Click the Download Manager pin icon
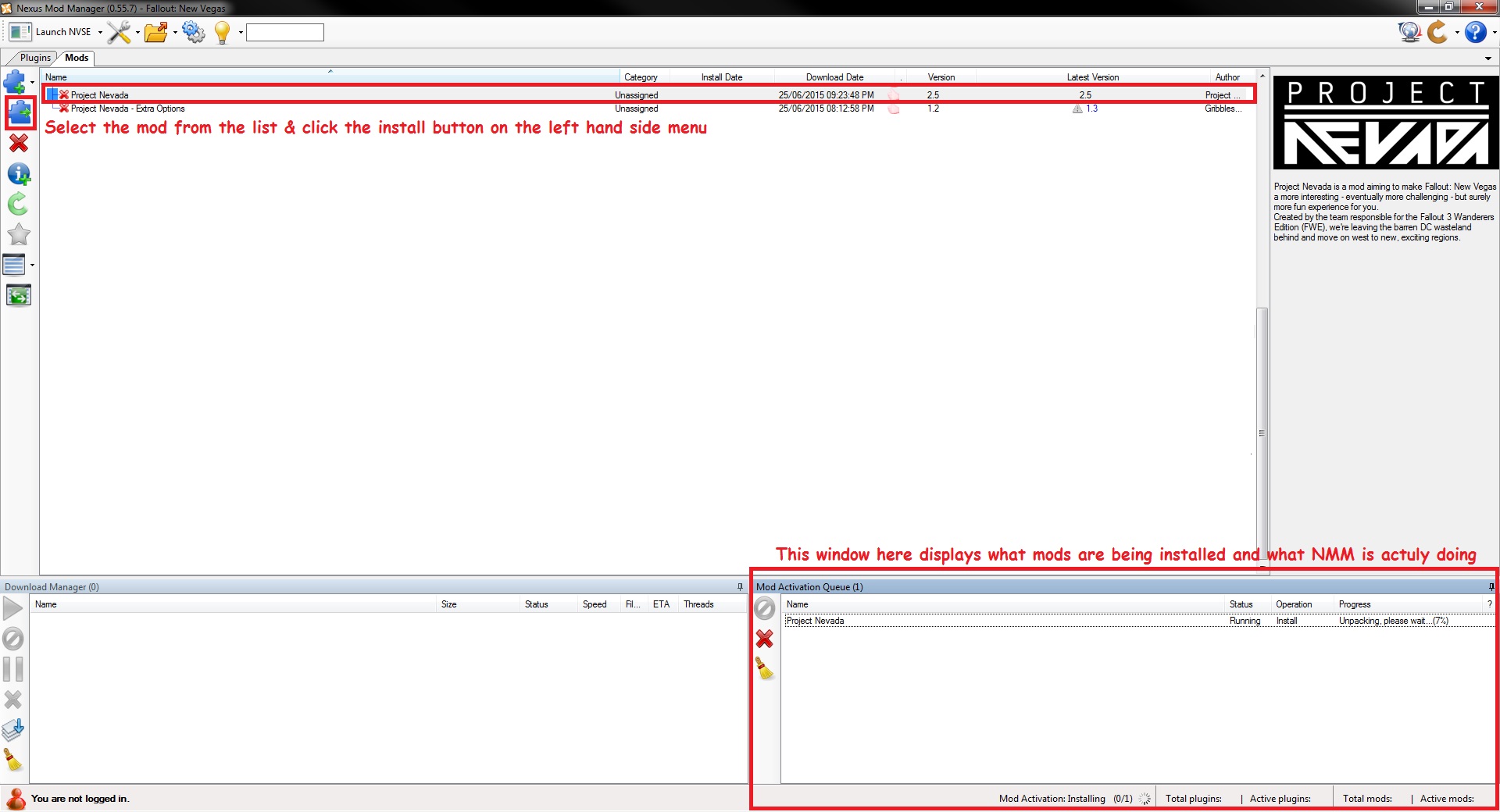 point(740,587)
